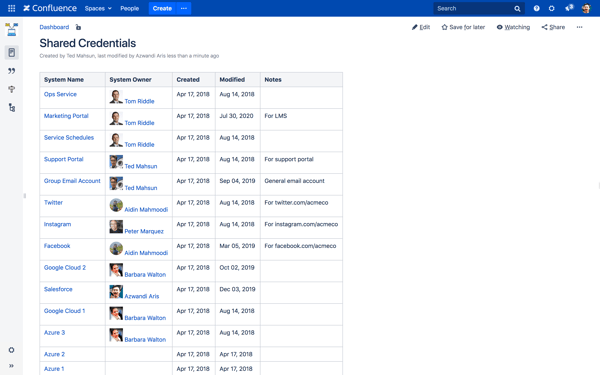This screenshot has width=600, height=375.
Task: Open notifications megaphone icon
Action: coord(569,8)
